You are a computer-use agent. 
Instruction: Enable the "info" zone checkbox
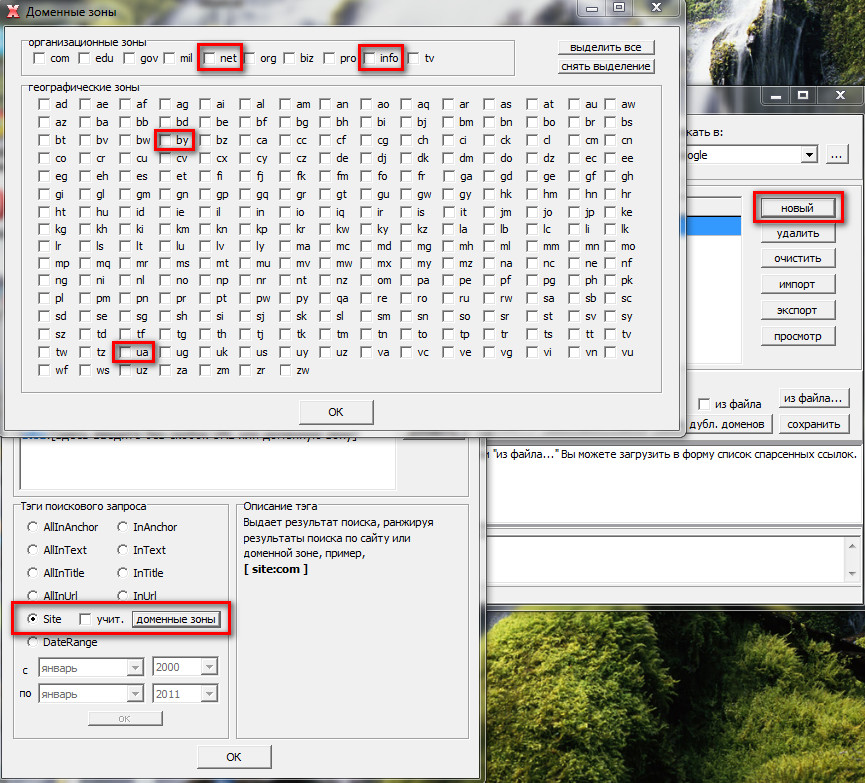point(370,59)
